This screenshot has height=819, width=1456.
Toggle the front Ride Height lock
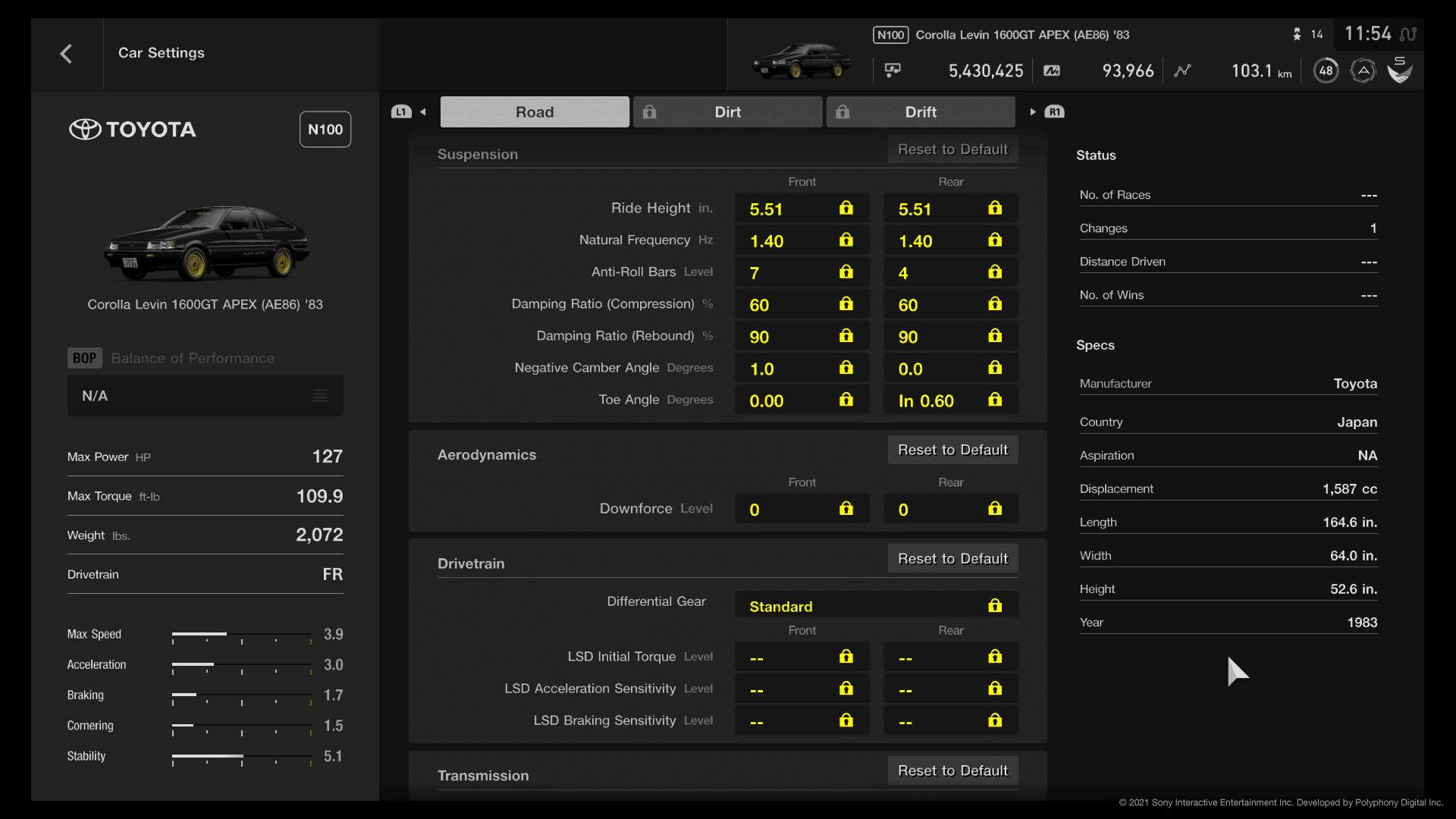[x=846, y=209]
